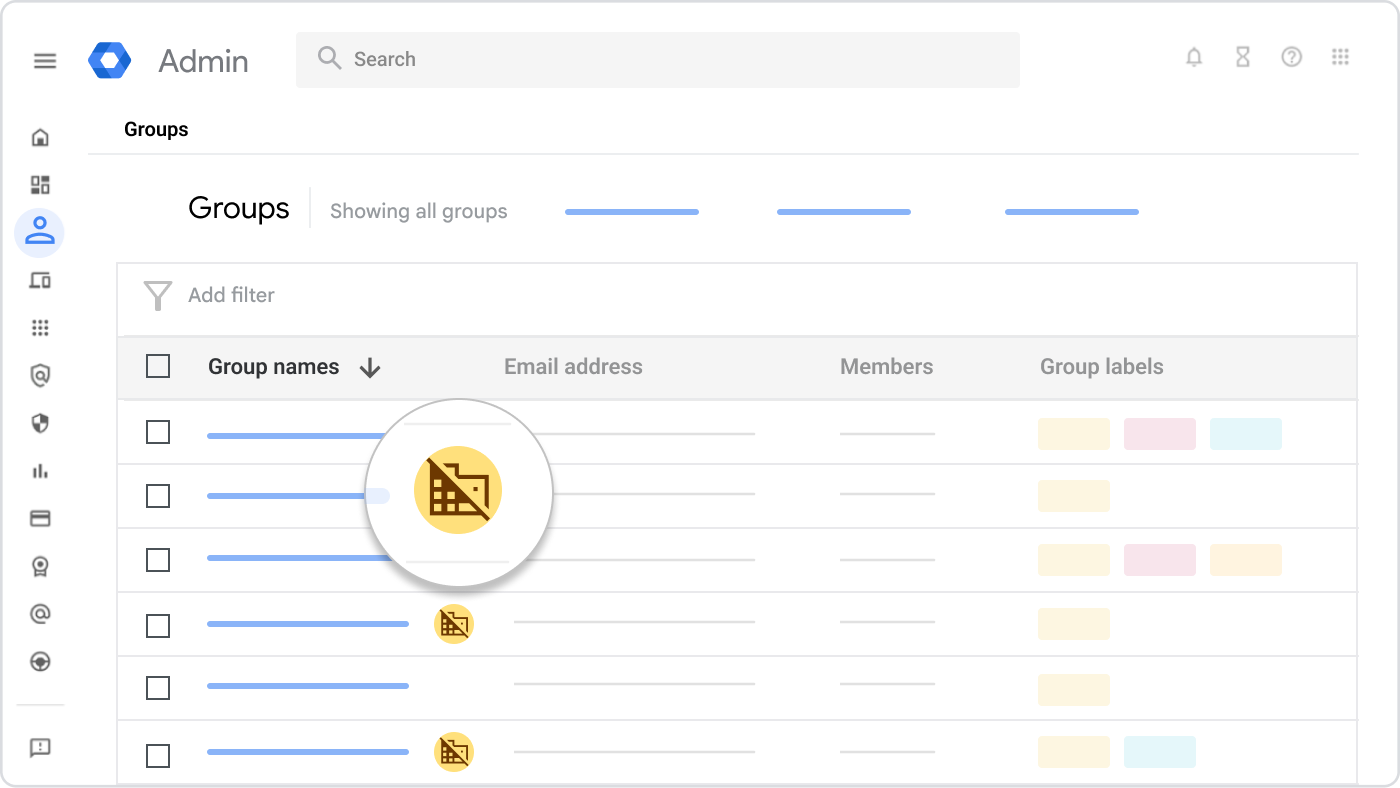Click the notifications bell icon
This screenshot has width=1400, height=788.
(x=1194, y=58)
